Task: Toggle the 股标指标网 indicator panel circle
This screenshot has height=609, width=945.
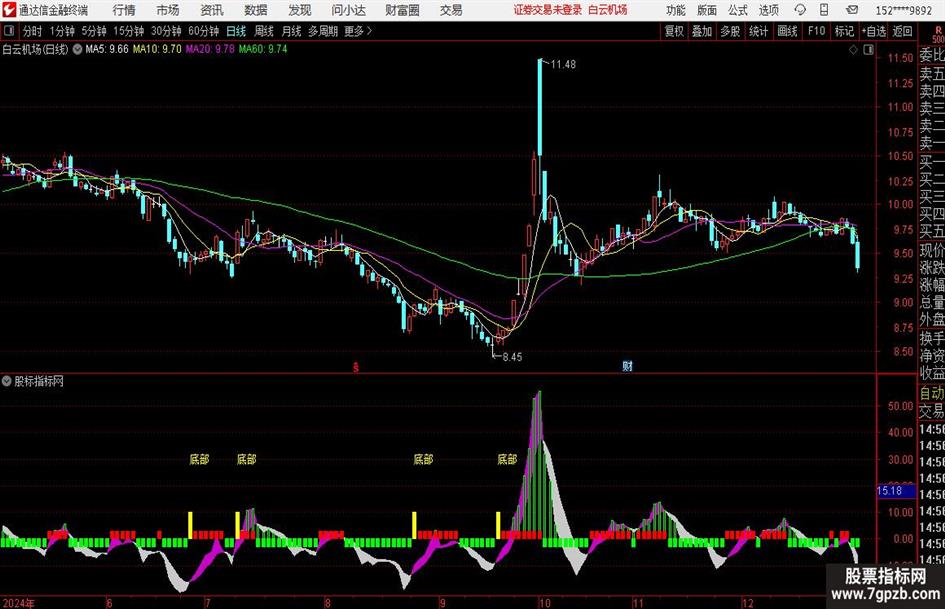Action: click(x=7, y=382)
